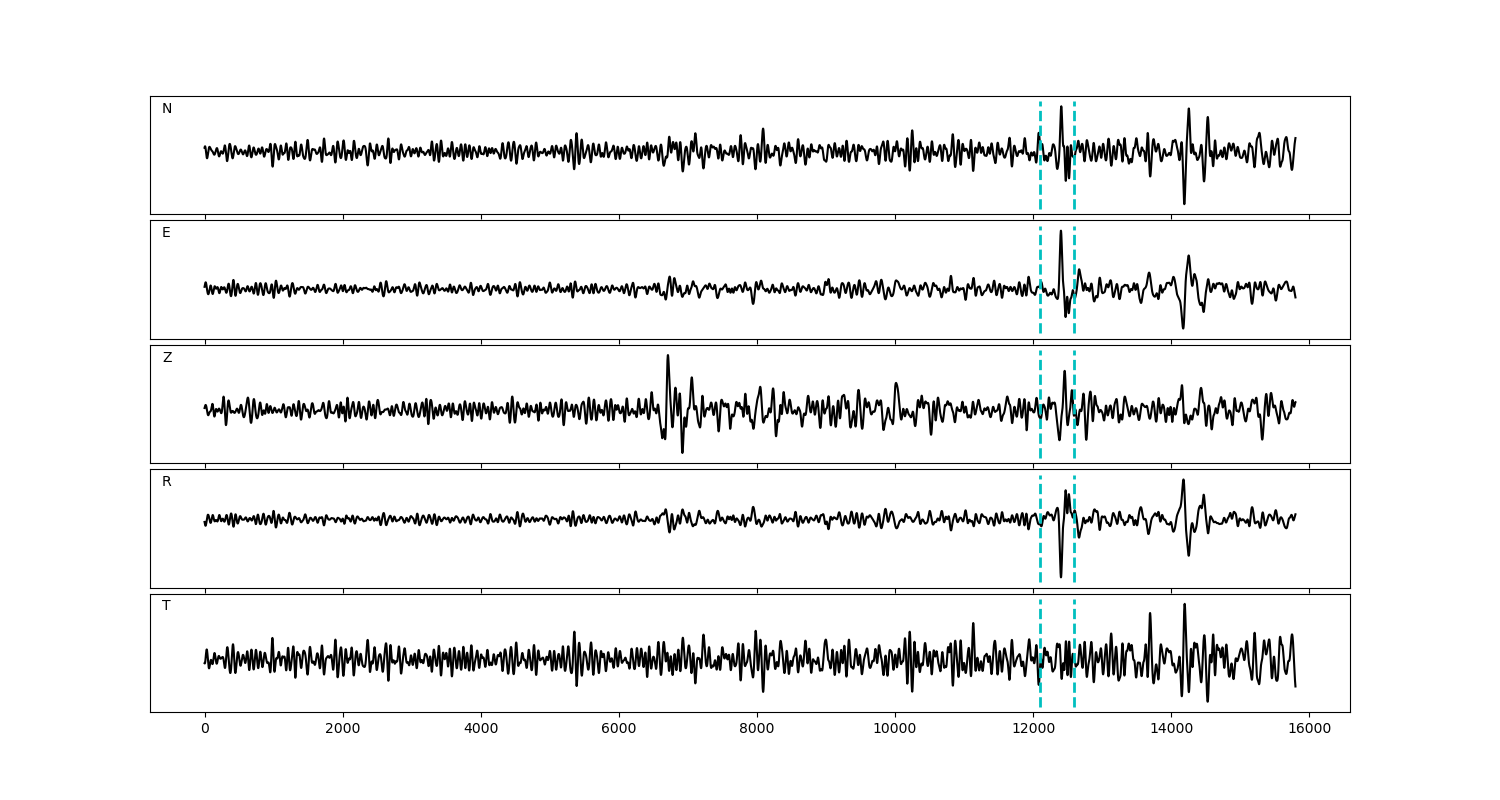The width and height of the screenshot is (1500, 800).
Task: Click the N component label
Action: pyautogui.click(x=167, y=109)
